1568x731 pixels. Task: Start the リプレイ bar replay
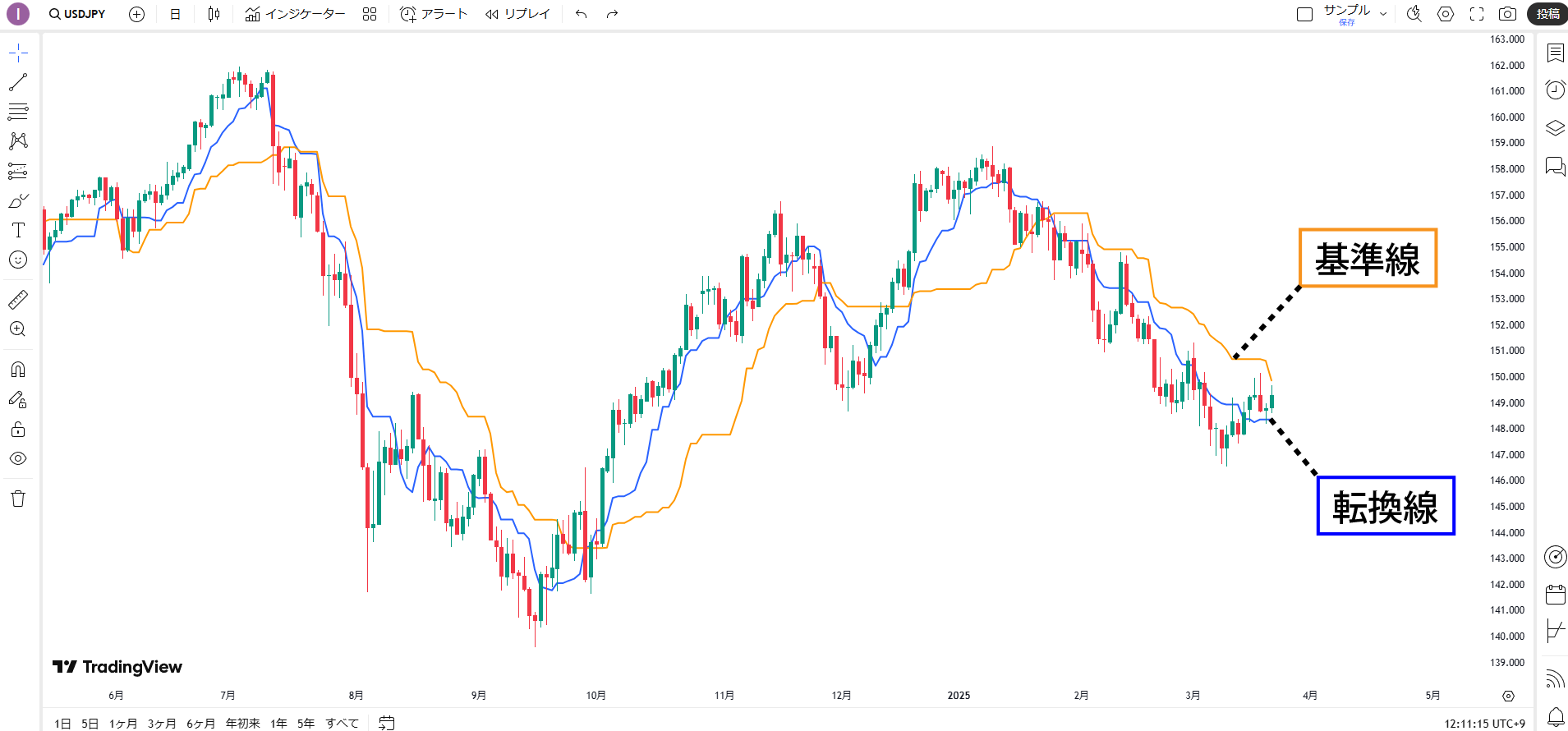[517, 14]
